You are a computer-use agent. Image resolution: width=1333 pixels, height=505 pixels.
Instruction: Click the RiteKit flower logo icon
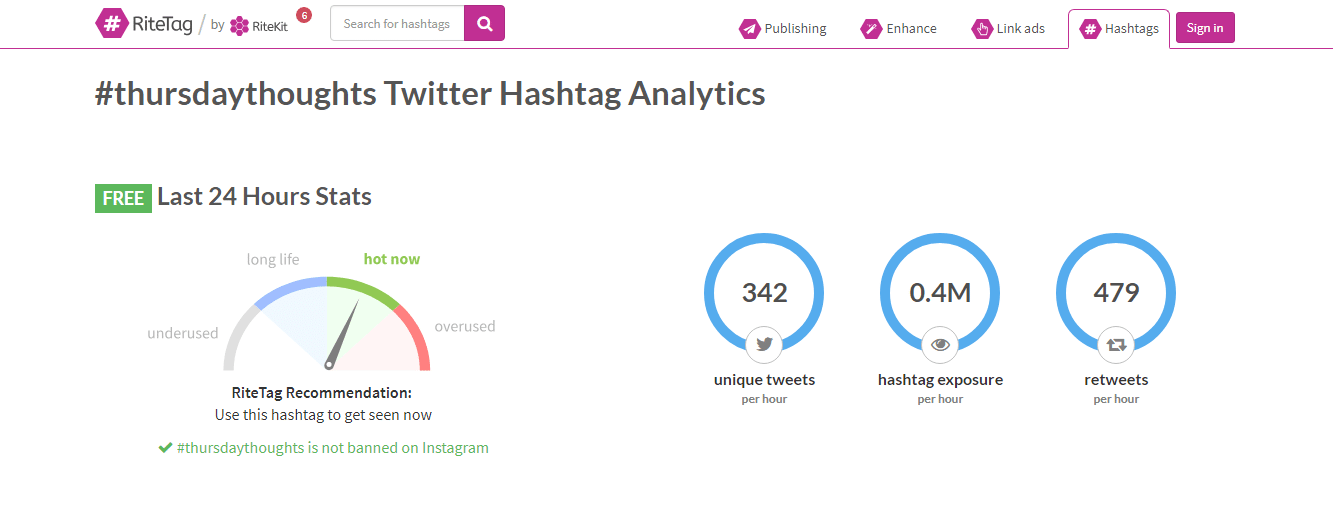(x=239, y=26)
